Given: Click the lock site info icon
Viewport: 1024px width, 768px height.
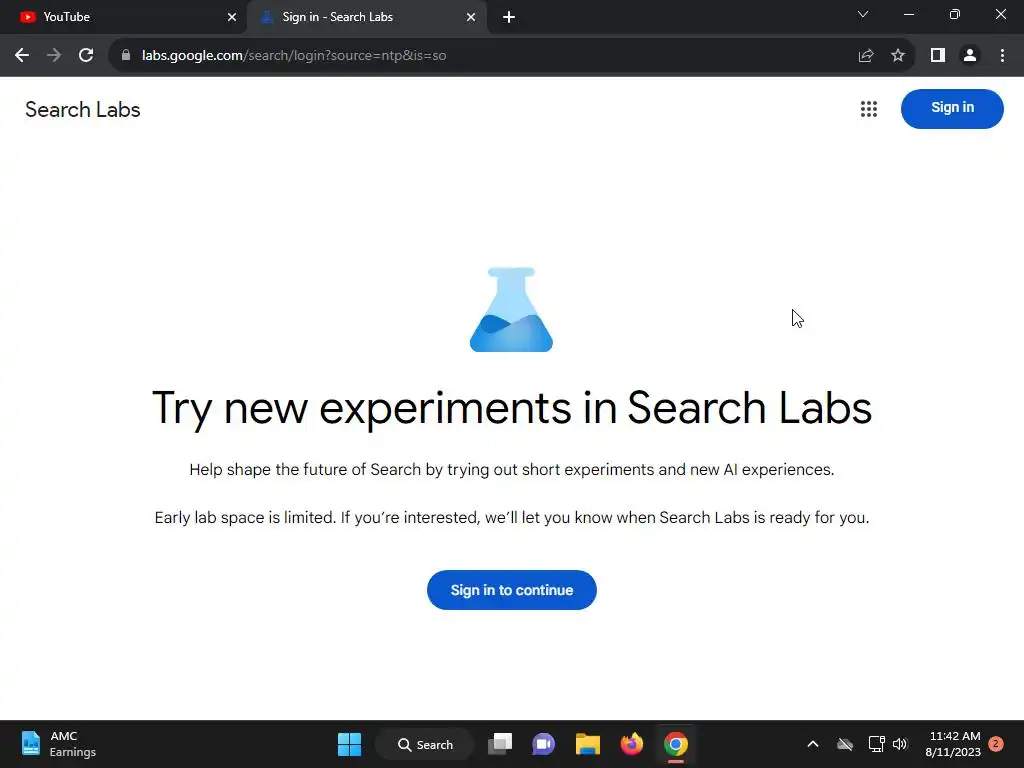Looking at the screenshot, I should click(125, 56).
